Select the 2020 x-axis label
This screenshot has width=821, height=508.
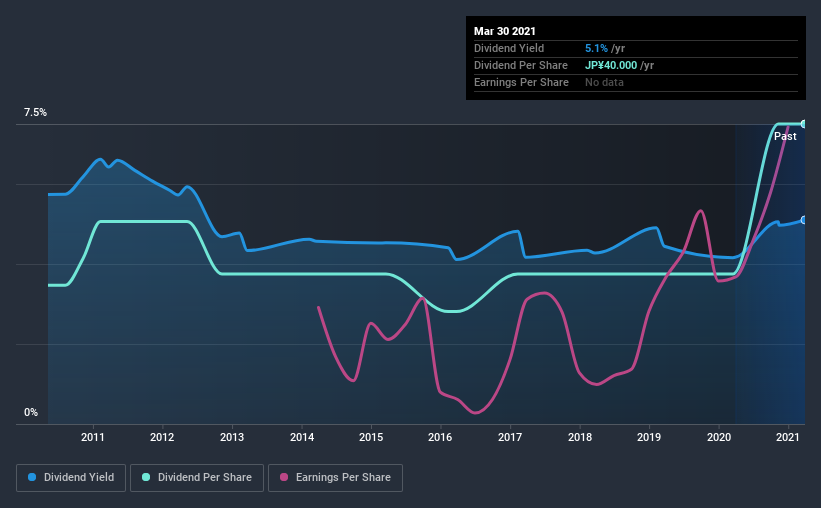point(719,437)
